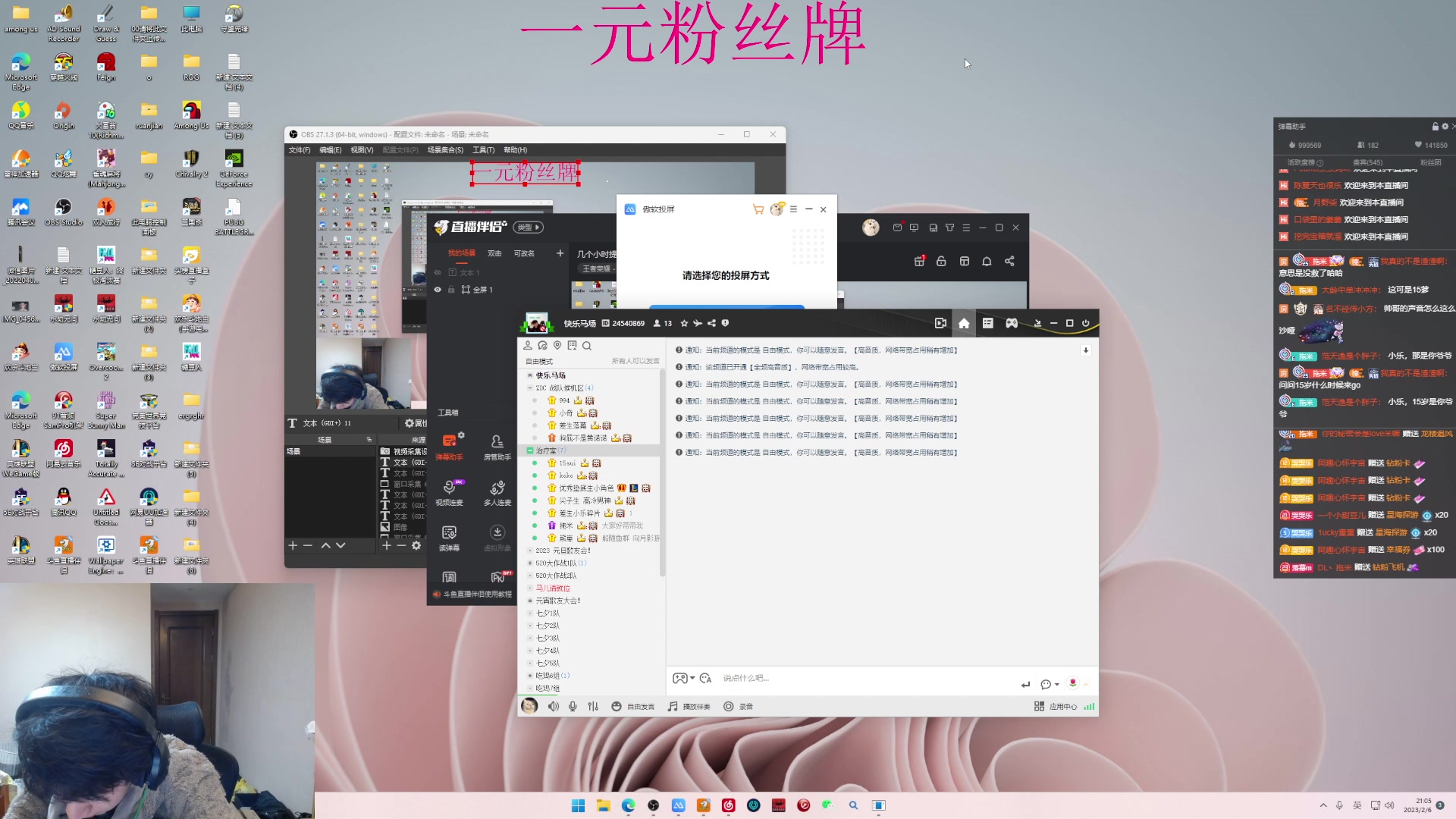This screenshot has width=1456, height=819.
Task: Switch to 双击 scene tab in 直播伴侣
Action: (494, 253)
